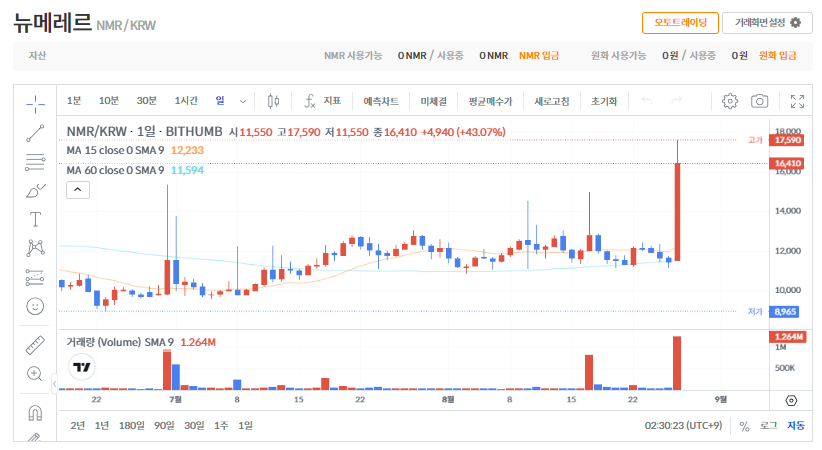Click the 17,590 high price label
The width and height of the screenshot is (822, 450).
[x=787, y=140]
